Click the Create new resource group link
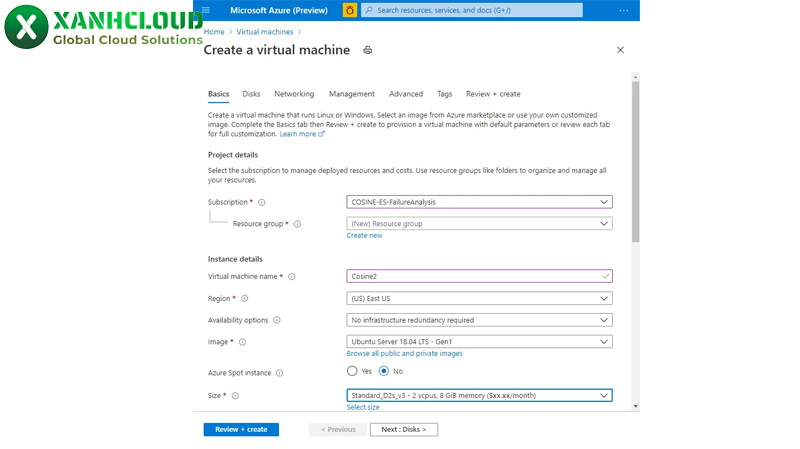Viewport: 800px width, 449px height. (x=364, y=236)
